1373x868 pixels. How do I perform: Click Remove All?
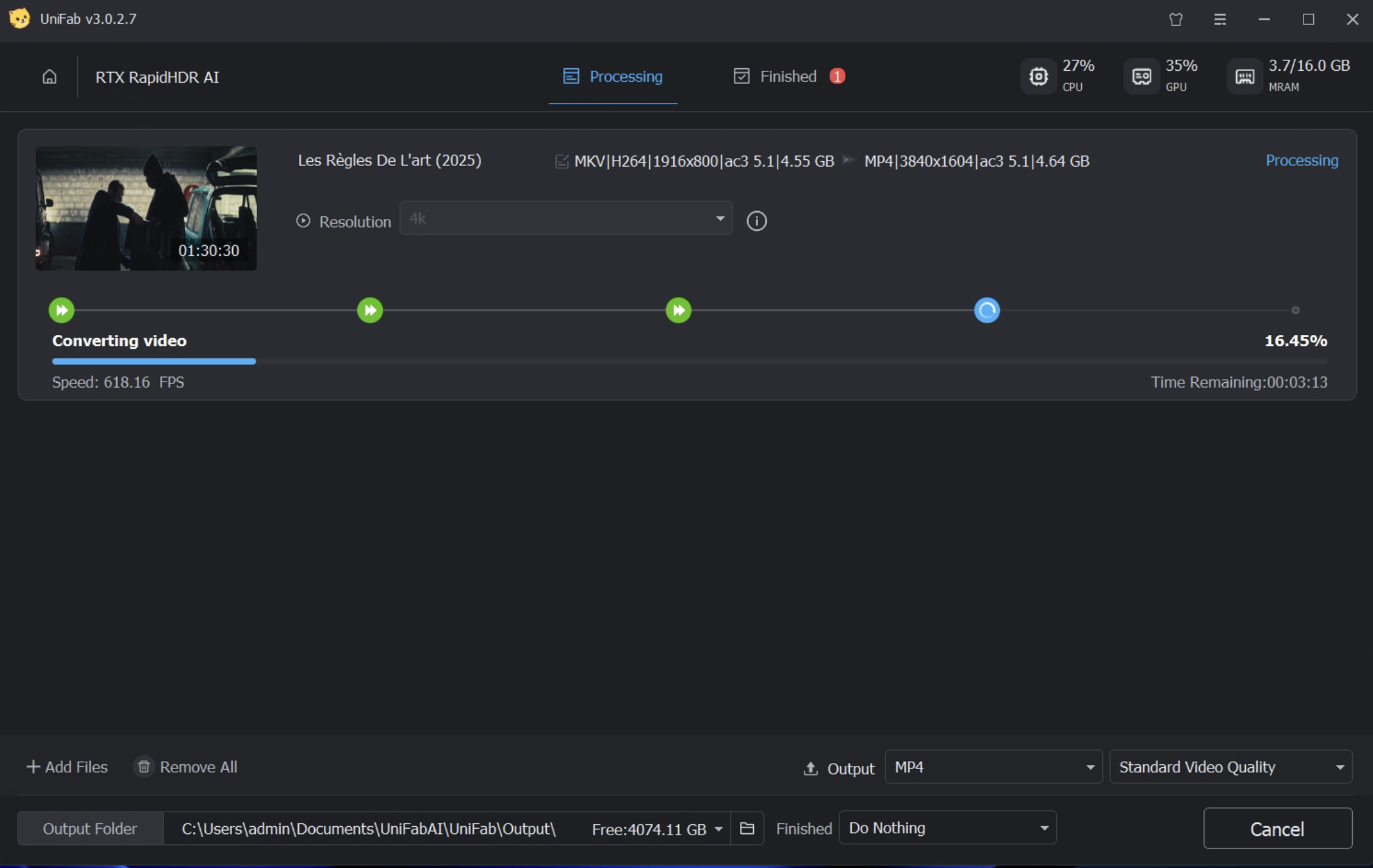185,767
